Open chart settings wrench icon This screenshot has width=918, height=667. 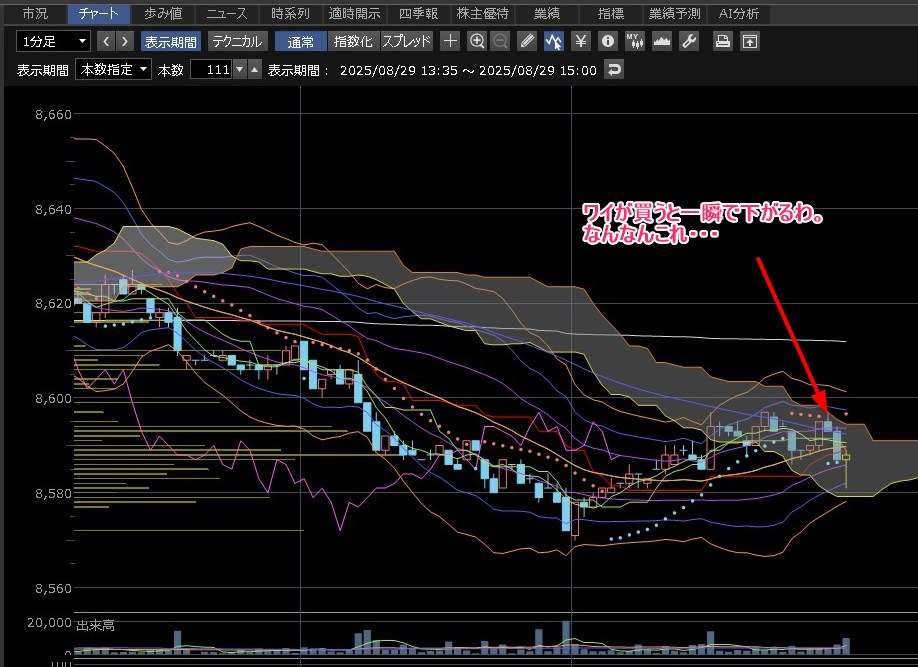point(688,41)
